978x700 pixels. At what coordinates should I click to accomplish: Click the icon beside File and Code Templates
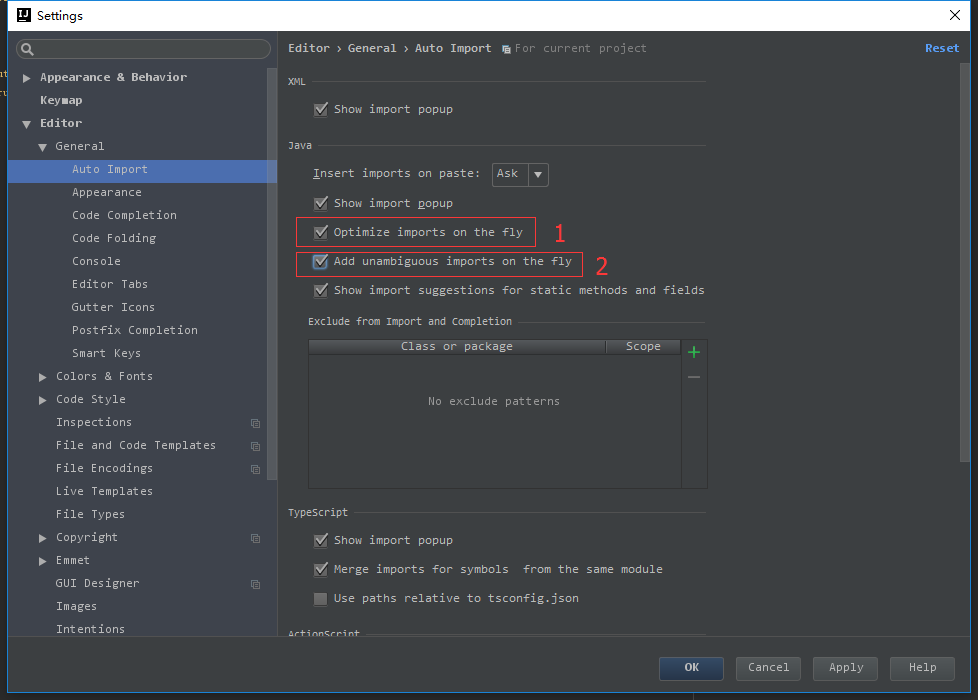coord(256,445)
